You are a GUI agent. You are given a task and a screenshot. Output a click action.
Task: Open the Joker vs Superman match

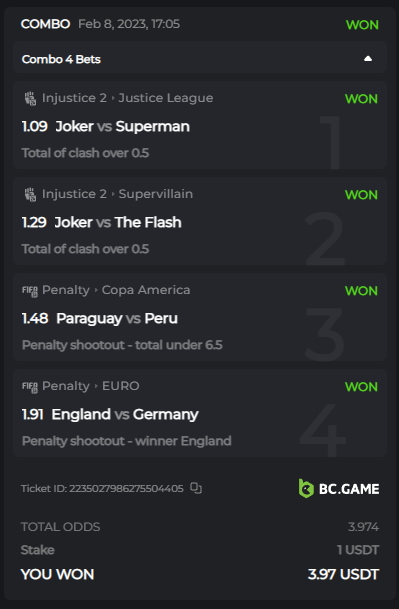(122, 126)
